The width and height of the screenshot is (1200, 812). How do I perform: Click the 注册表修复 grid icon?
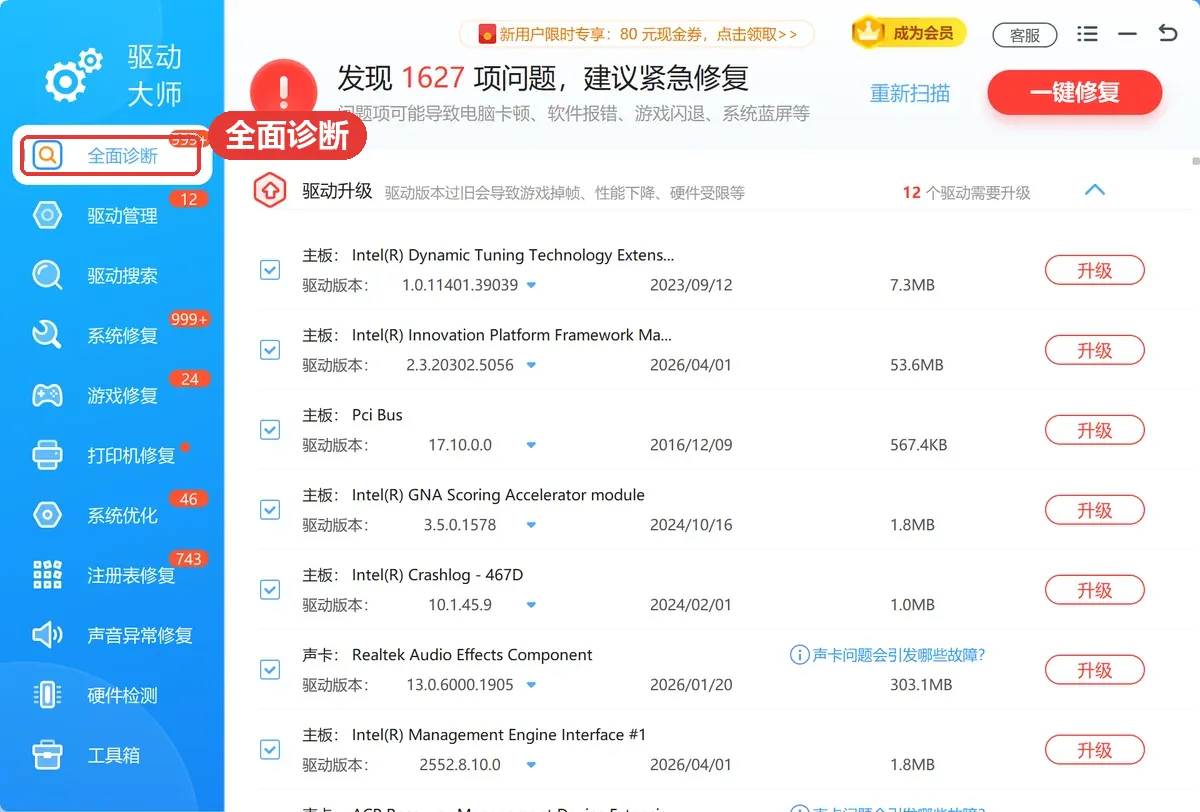[x=47, y=575]
